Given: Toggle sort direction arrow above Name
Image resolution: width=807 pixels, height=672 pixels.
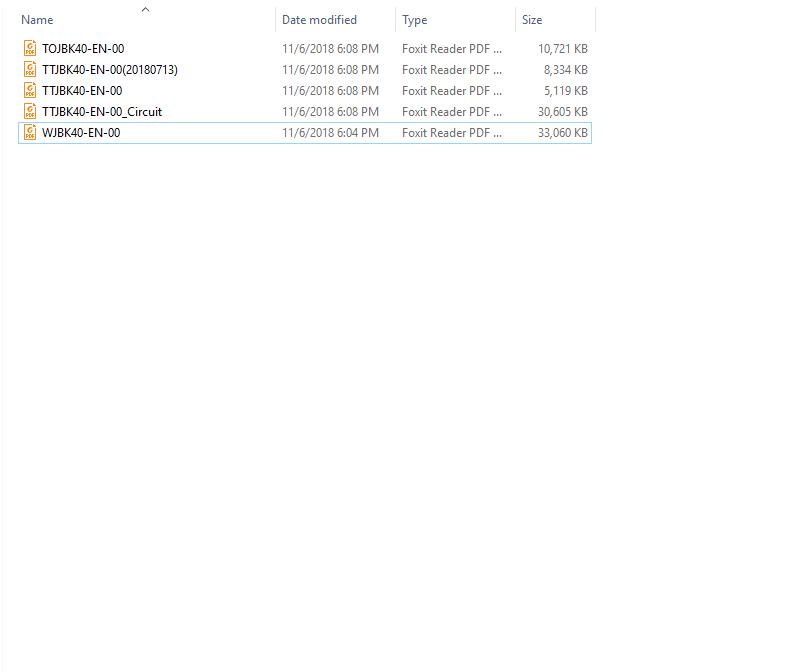Looking at the screenshot, I should [x=146, y=9].
